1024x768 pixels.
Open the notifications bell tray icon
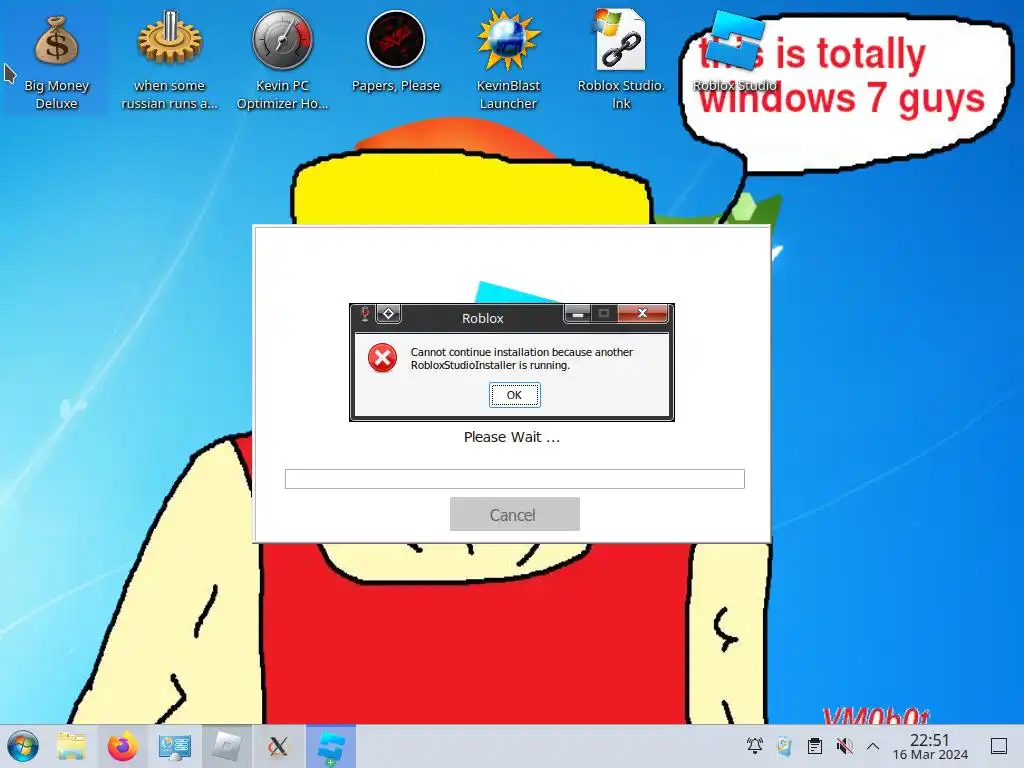point(755,746)
